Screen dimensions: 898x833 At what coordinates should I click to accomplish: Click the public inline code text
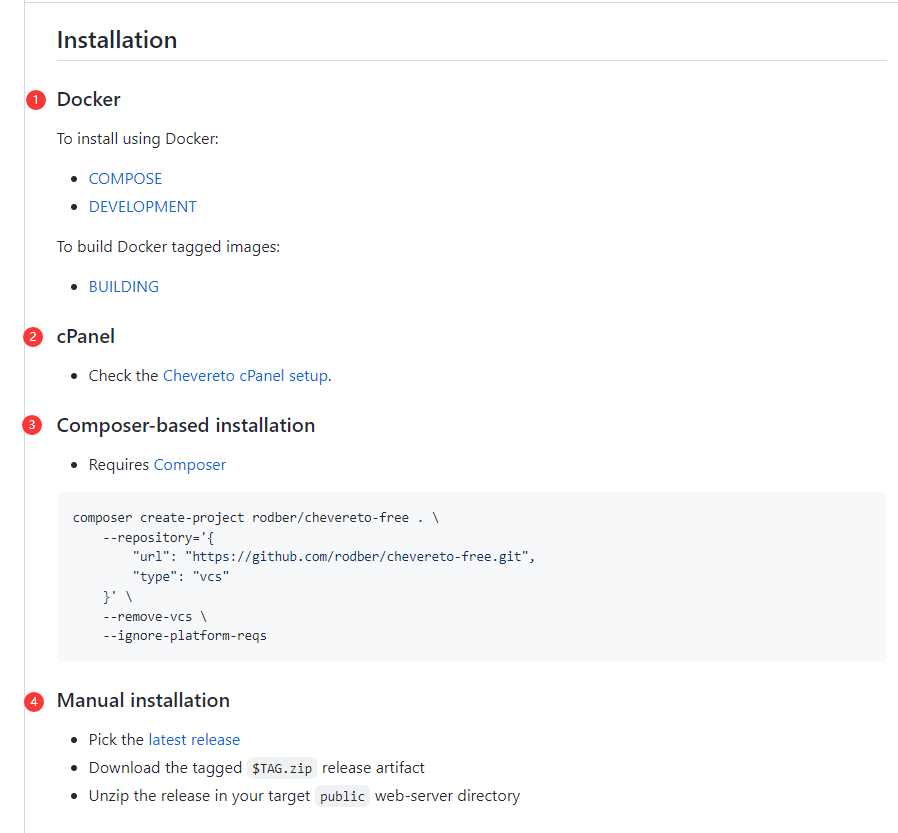(343, 797)
